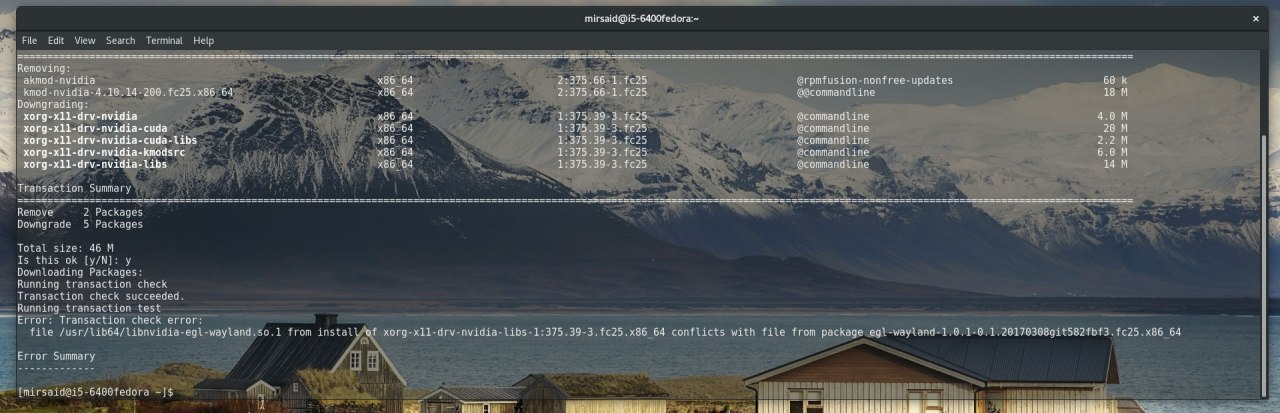Click the libnvidia-egl-wayland.so.1 conflict line
This screenshot has width=1280, height=413.
(605, 332)
